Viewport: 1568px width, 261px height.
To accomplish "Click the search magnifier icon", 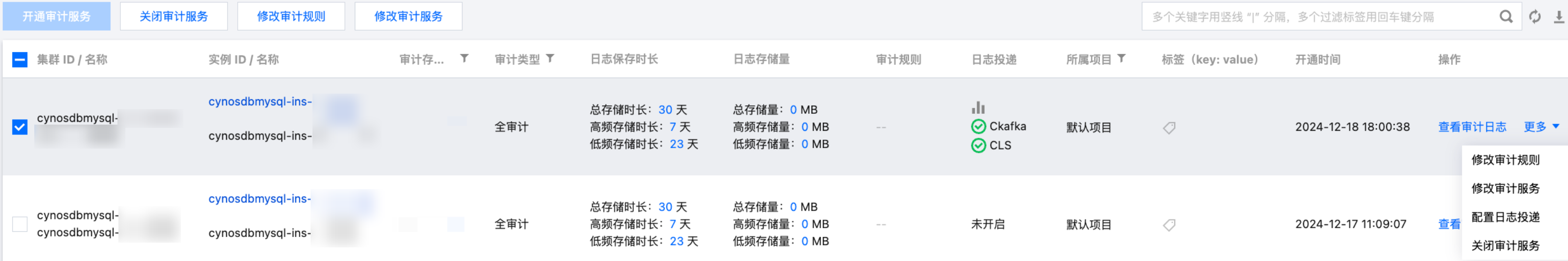I will pyautogui.click(x=1506, y=16).
